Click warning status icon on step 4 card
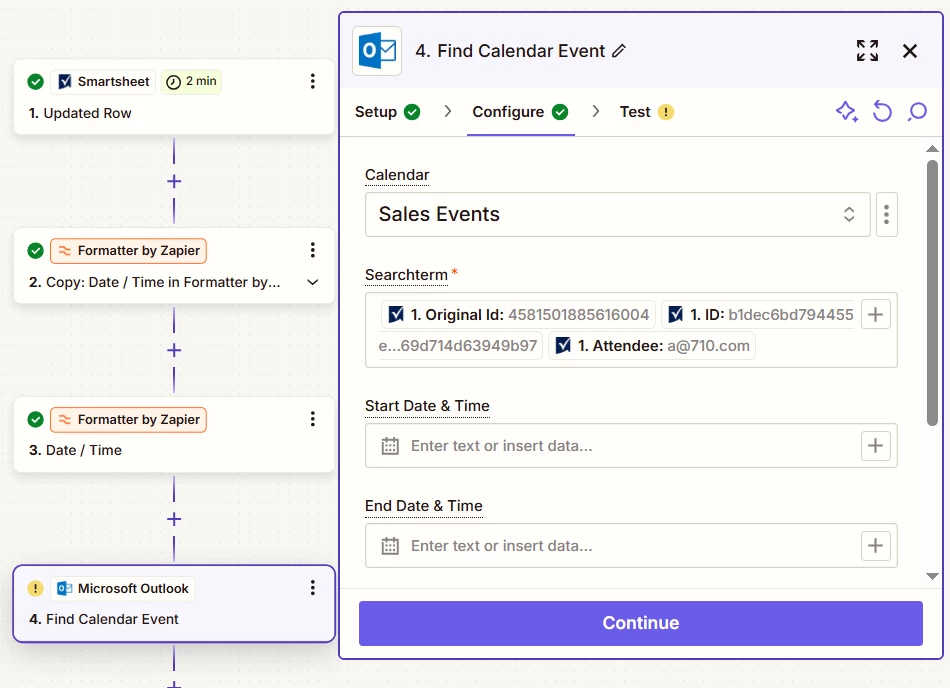950x688 pixels. click(35, 588)
